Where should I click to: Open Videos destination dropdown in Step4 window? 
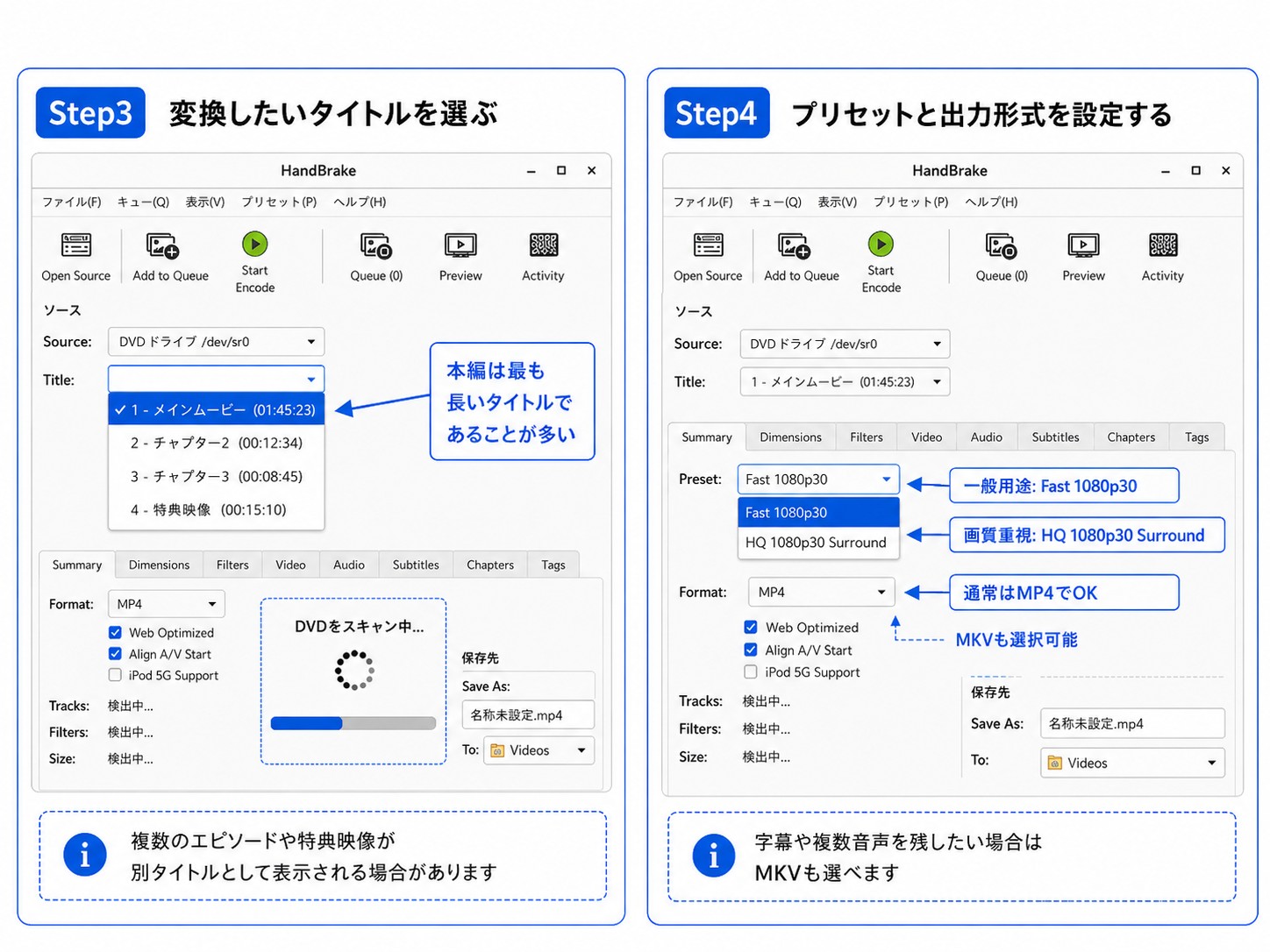[1132, 763]
